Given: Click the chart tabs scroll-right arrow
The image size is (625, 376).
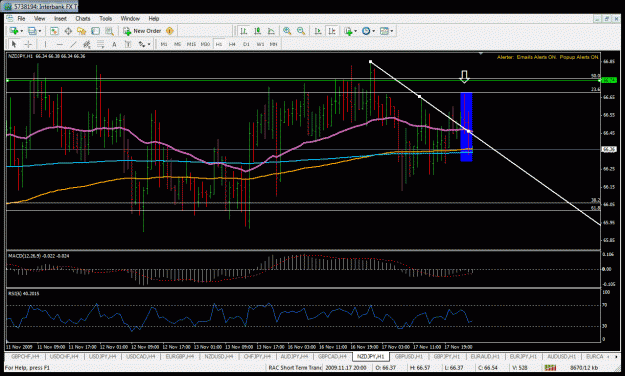Looking at the screenshot, I should tap(617, 356).
